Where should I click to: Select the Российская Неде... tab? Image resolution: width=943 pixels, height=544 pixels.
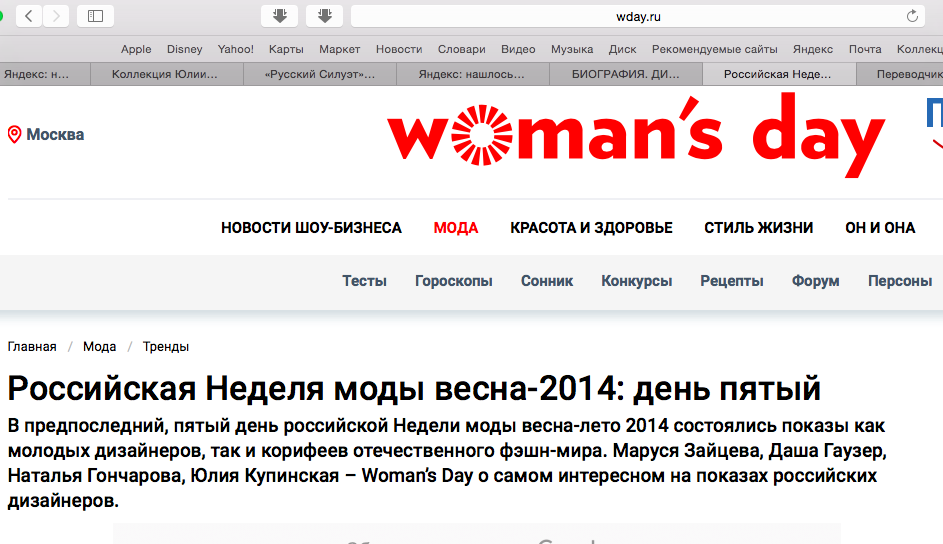click(x=779, y=74)
